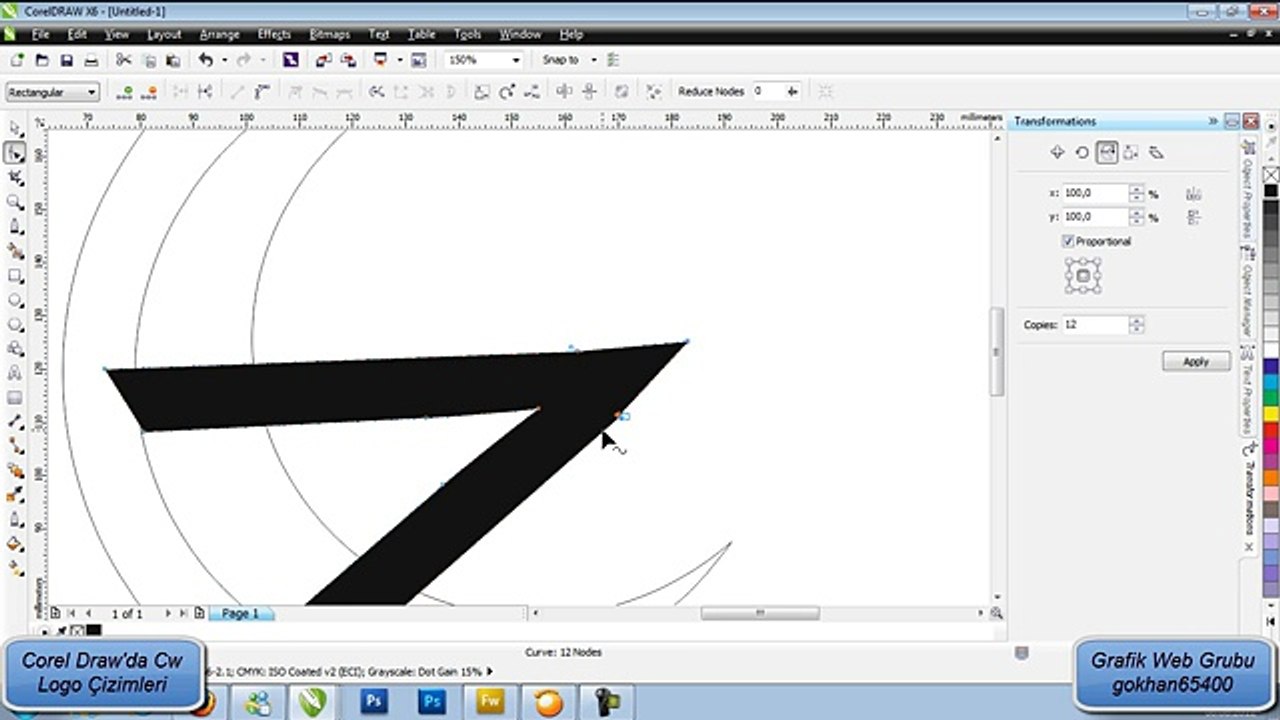Image resolution: width=1280 pixels, height=720 pixels.
Task: Open the Arrange menu
Action: (x=219, y=34)
